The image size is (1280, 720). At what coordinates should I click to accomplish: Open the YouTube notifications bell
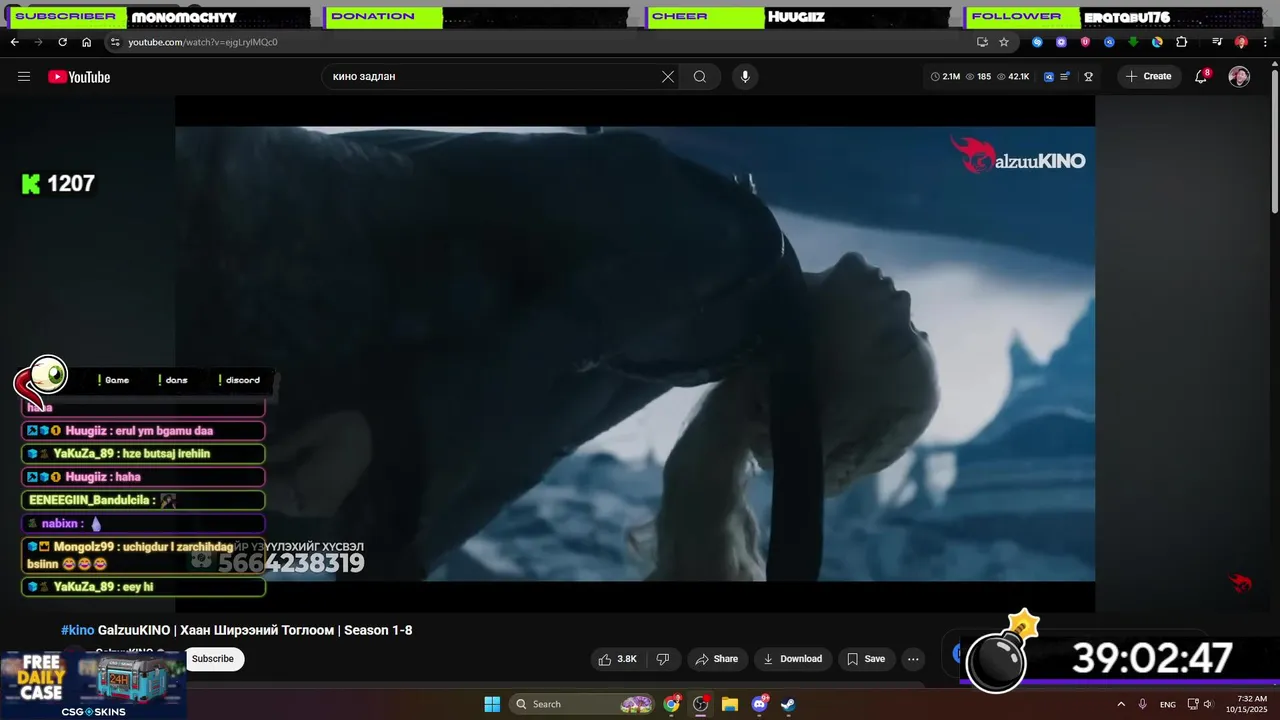point(1202,77)
